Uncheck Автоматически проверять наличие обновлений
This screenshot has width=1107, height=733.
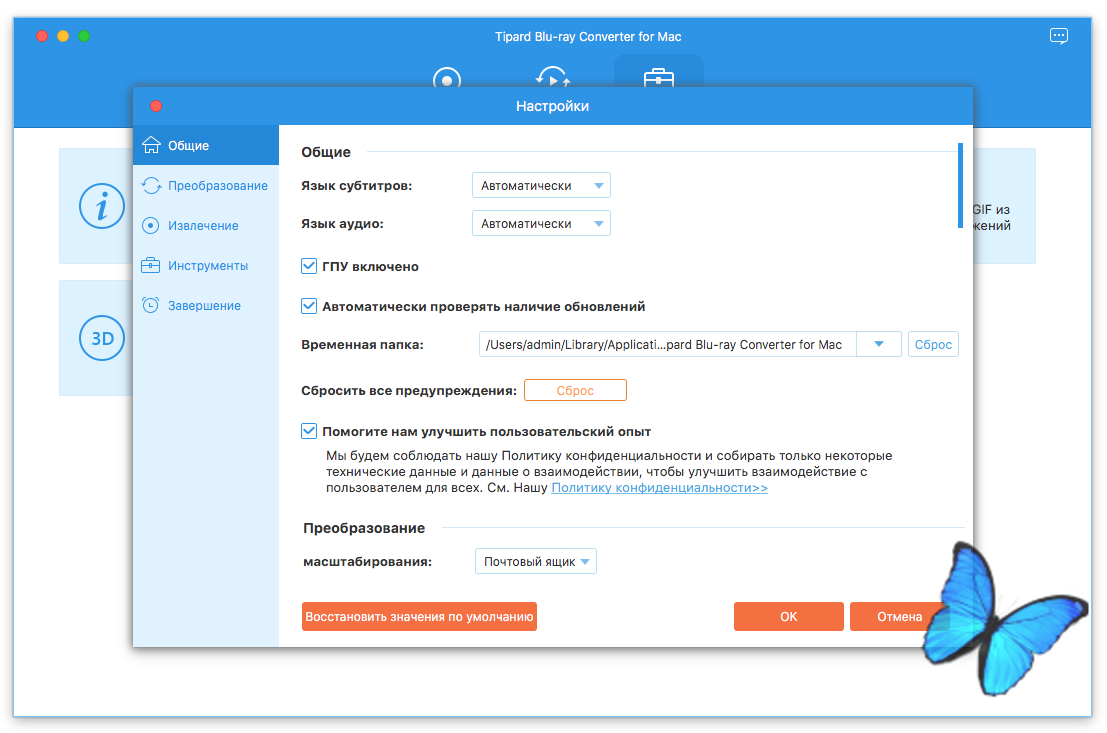(309, 306)
